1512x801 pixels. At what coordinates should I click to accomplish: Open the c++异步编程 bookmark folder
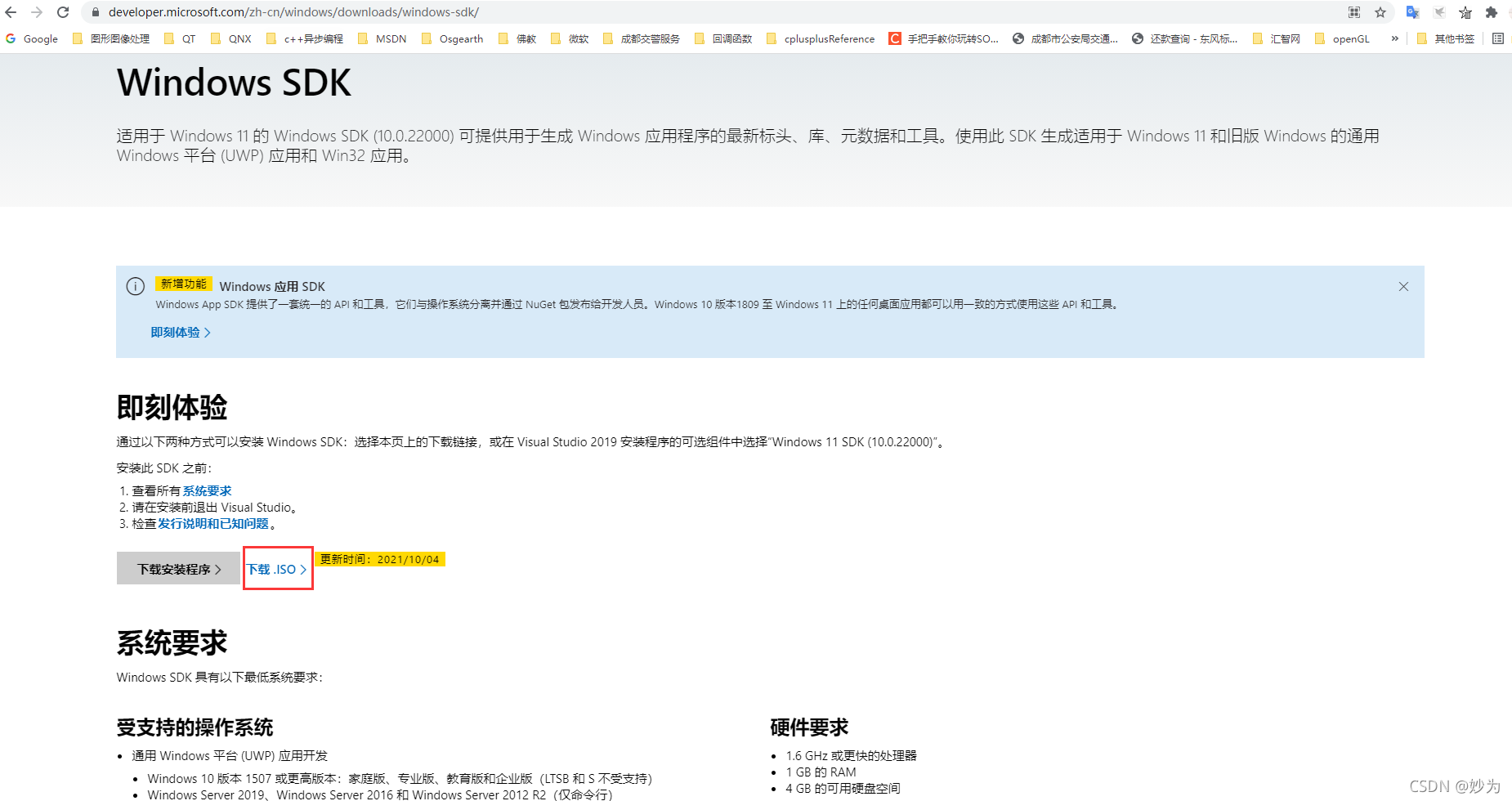[x=305, y=38]
